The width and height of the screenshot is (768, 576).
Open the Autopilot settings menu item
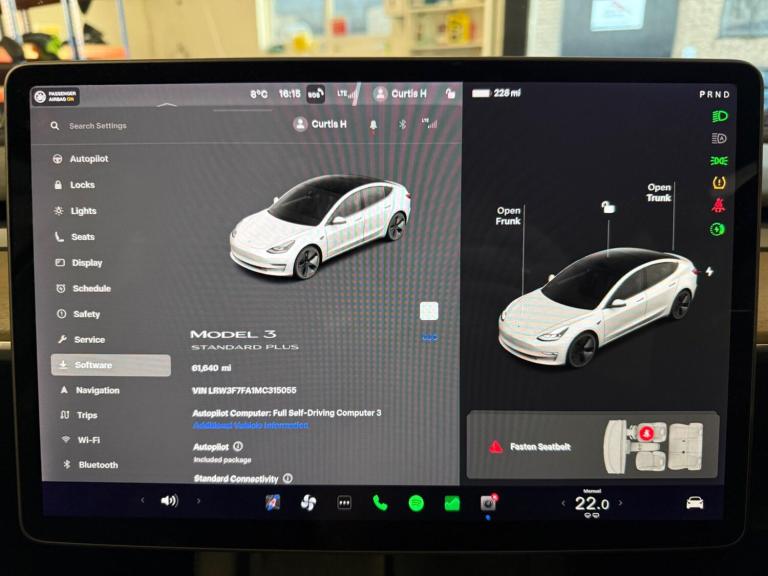[x=88, y=159]
